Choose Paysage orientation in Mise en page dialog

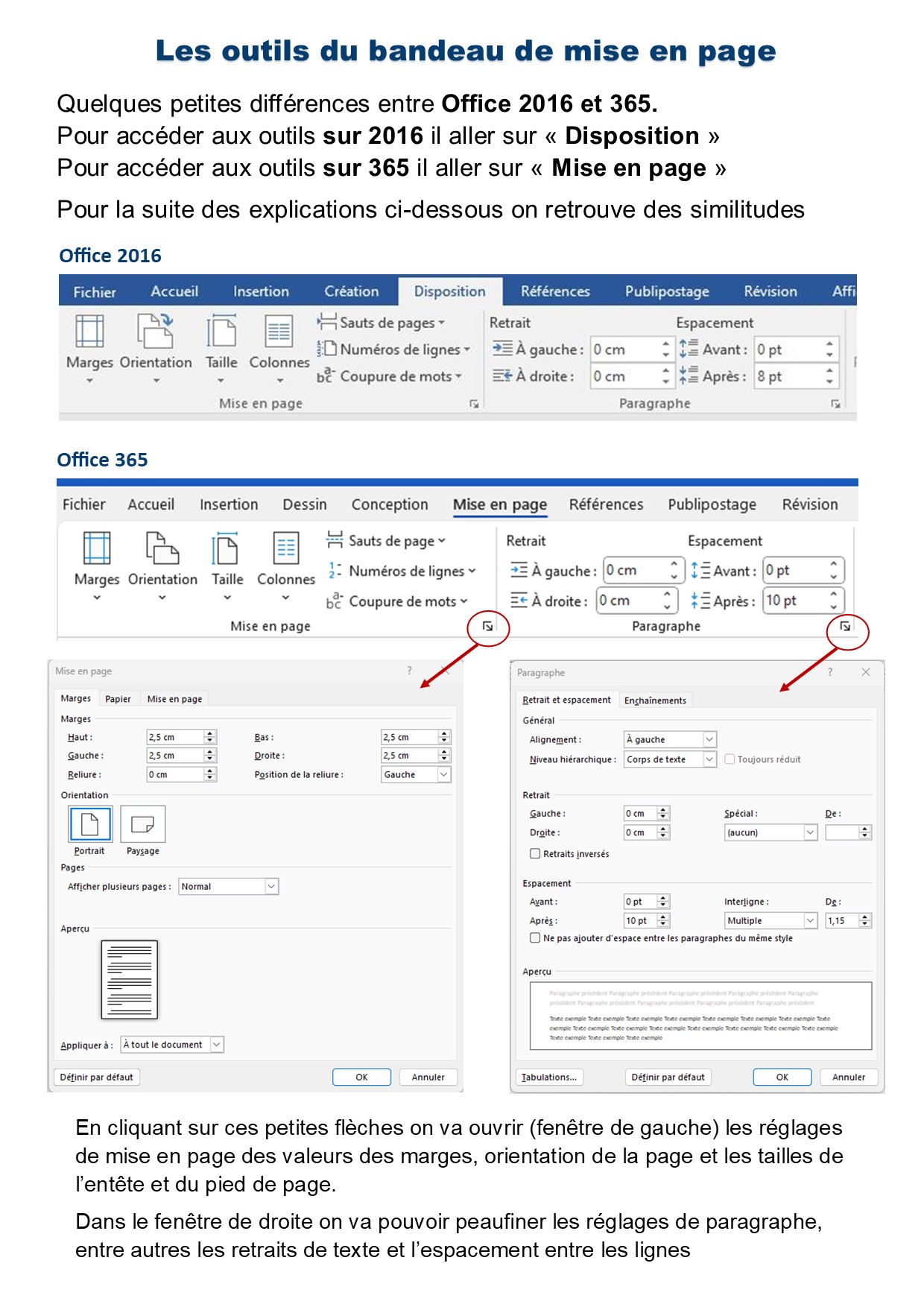pyautogui.click(x=142, y=825)
